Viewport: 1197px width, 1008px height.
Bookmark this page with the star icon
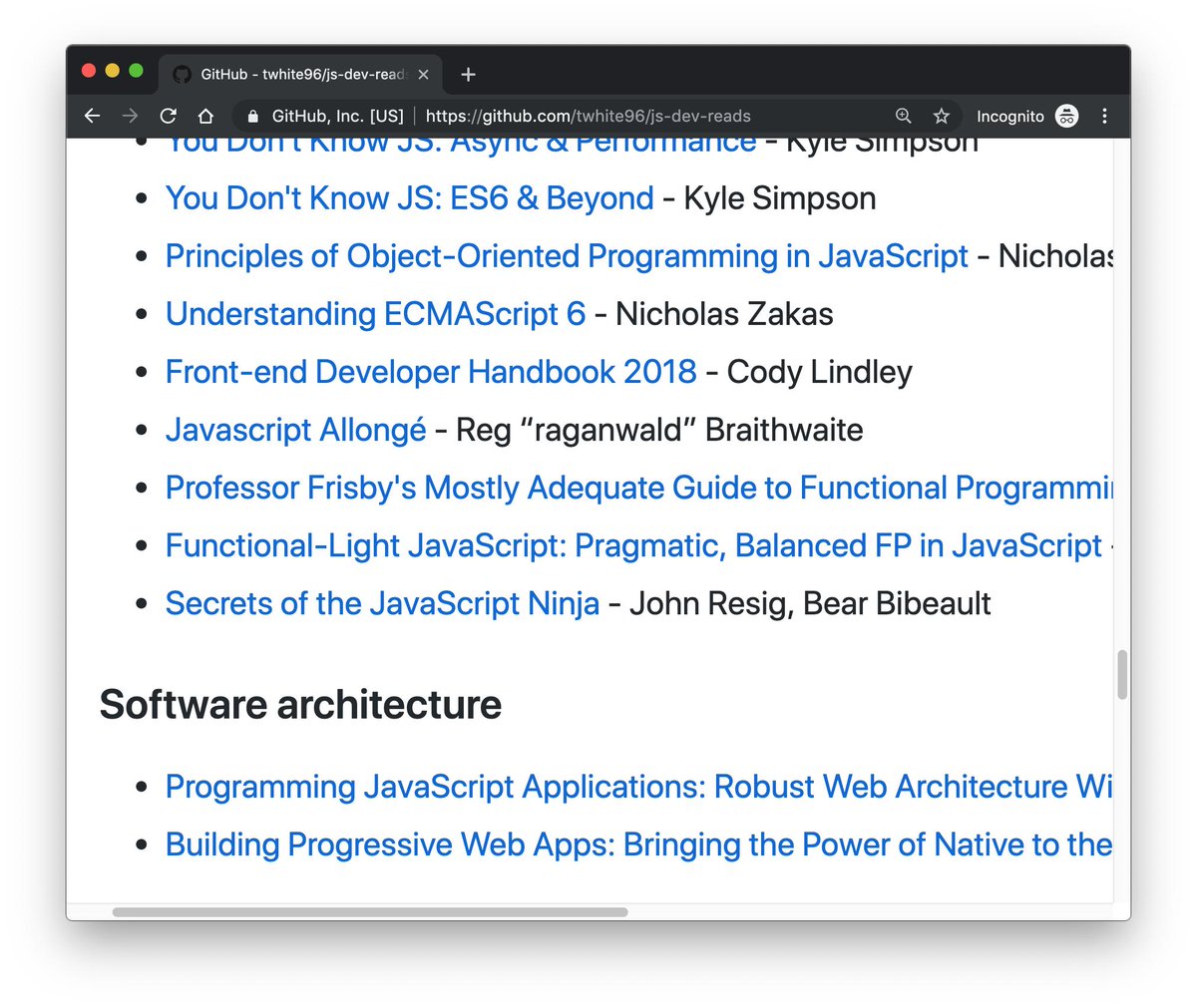click(941, 116)
